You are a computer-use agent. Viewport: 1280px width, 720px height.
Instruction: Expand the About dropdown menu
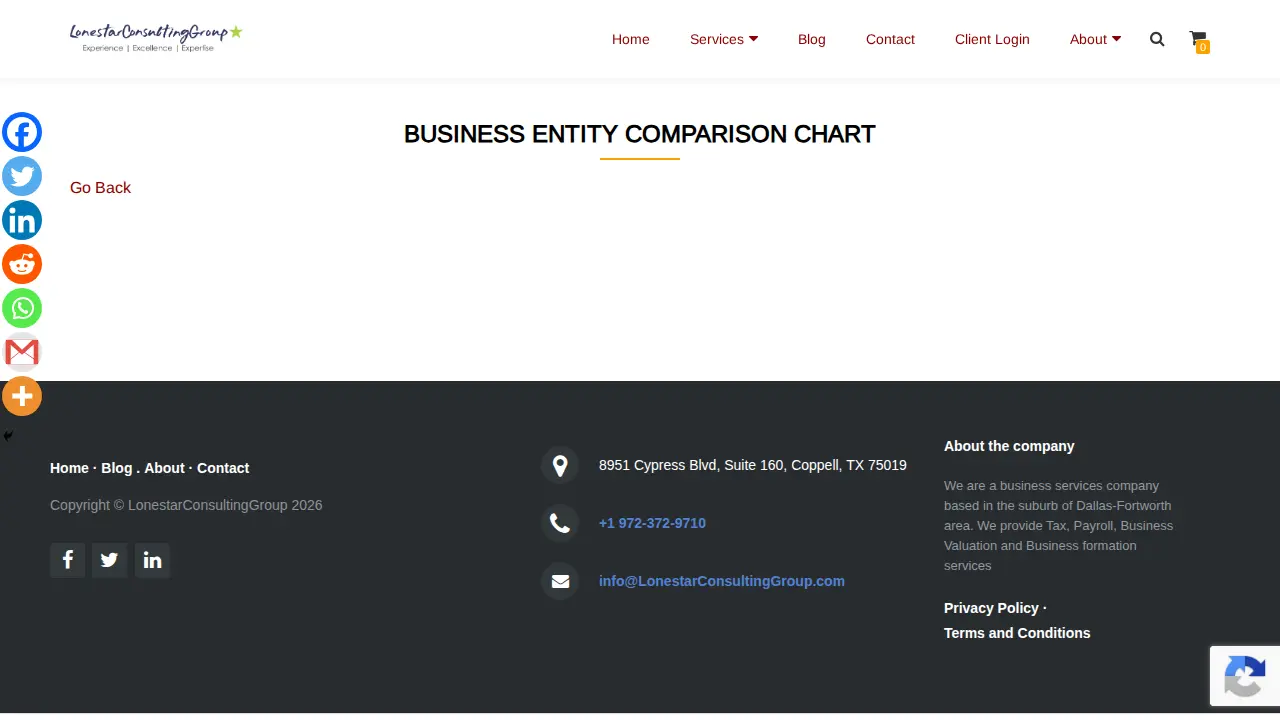tap(1095, 39)
